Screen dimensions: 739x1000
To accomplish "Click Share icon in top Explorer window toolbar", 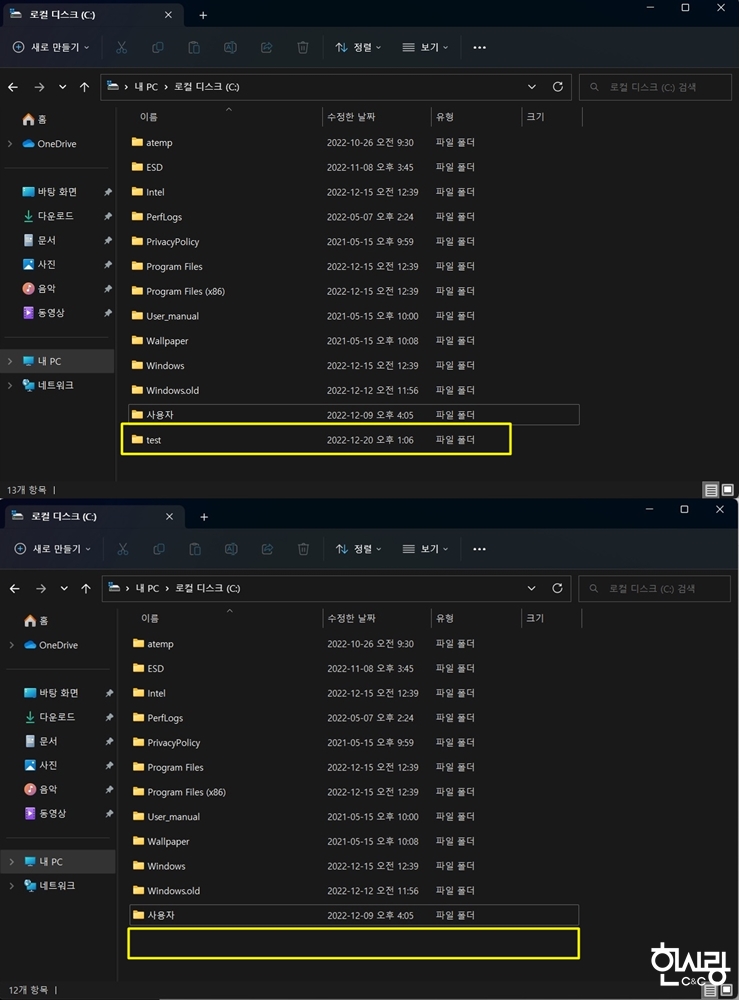I will 267,47.
